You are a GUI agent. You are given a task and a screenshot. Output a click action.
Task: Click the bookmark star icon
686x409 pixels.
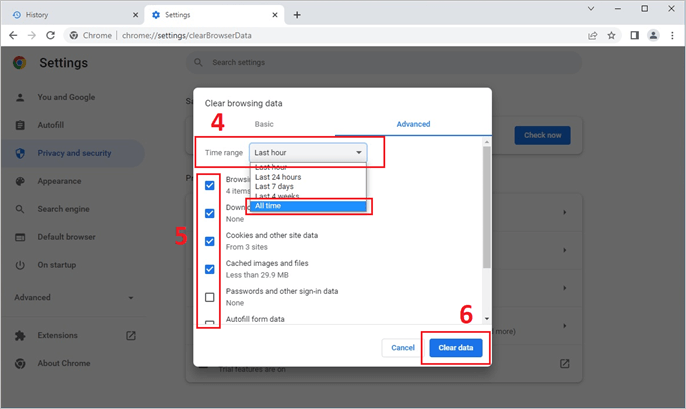612,35
